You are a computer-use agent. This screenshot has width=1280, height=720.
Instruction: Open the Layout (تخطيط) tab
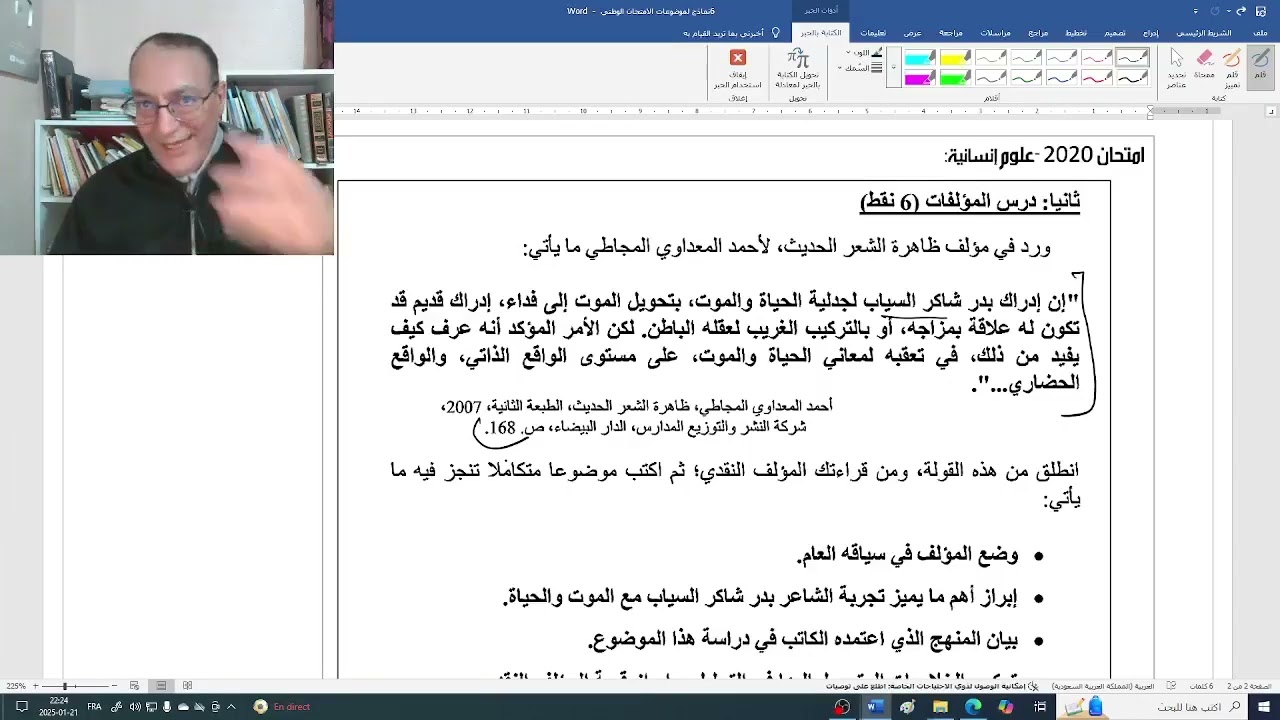[1076, 33]
